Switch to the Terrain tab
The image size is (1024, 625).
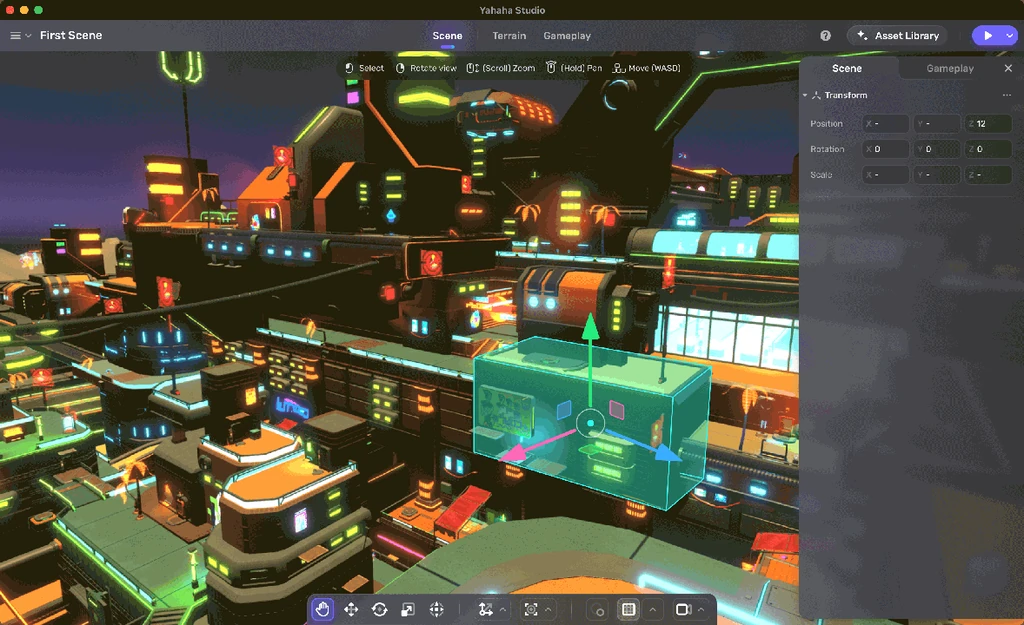[x=509, y=36]
